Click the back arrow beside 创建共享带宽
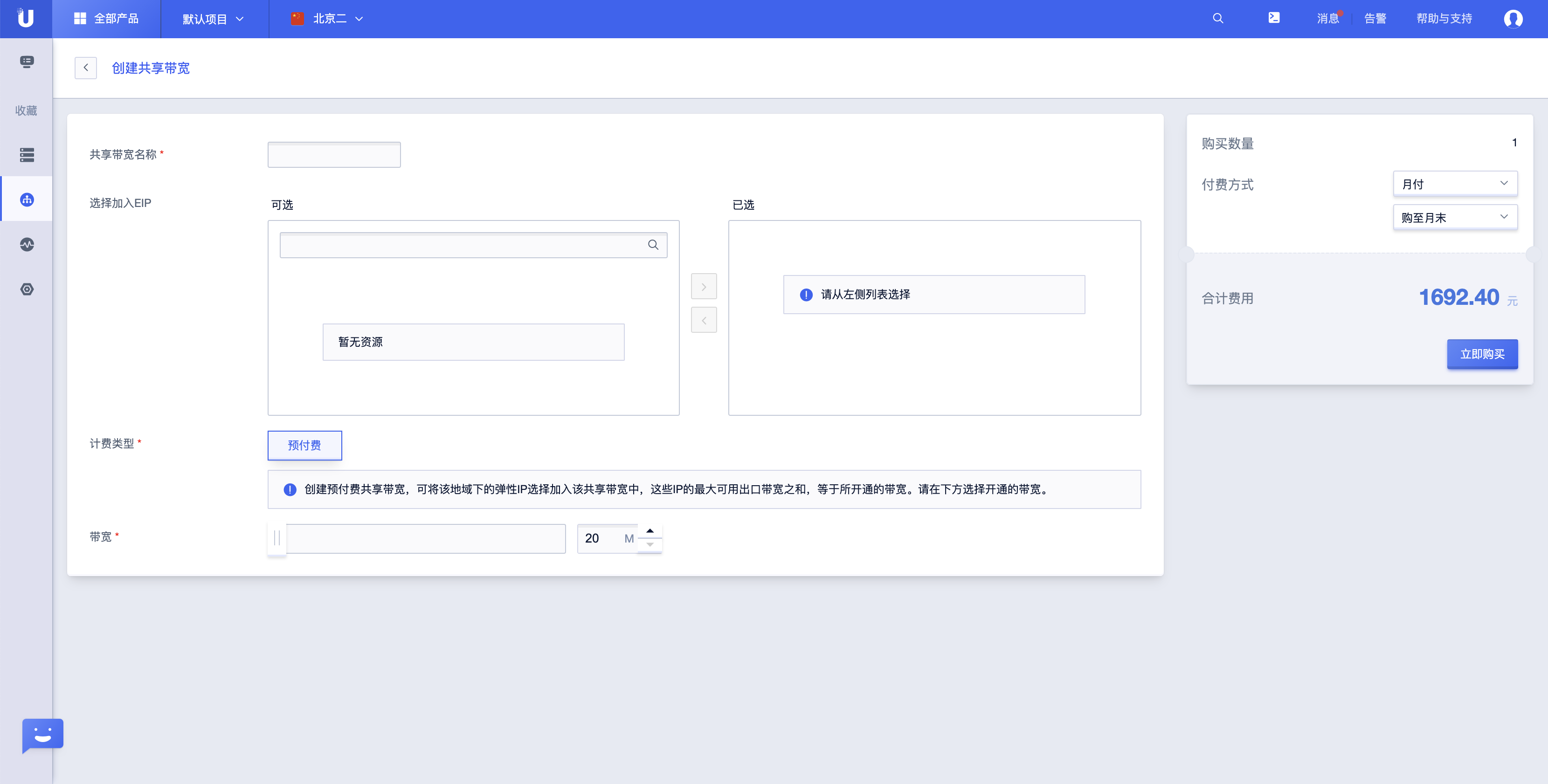 pyautogui.click(x=85, y=68)
